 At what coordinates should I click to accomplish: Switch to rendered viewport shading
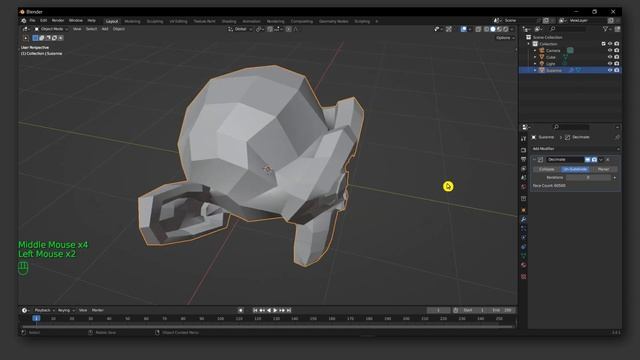(x=506, y=29)
